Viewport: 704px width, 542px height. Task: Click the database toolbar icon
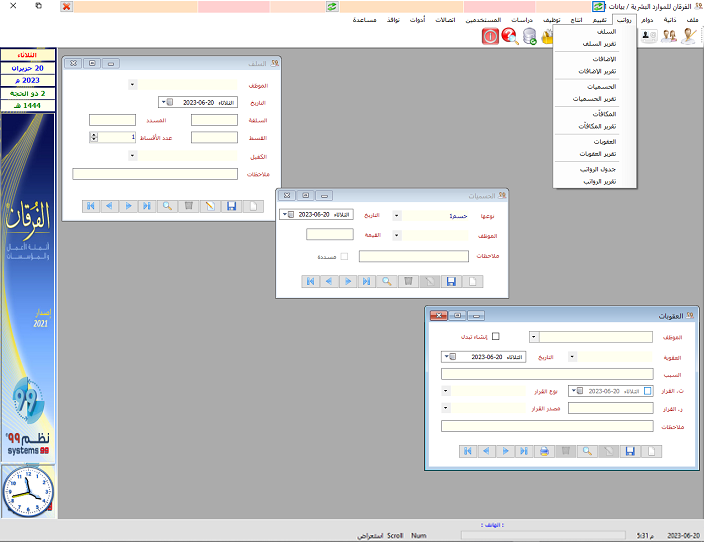tap(529, 36)
